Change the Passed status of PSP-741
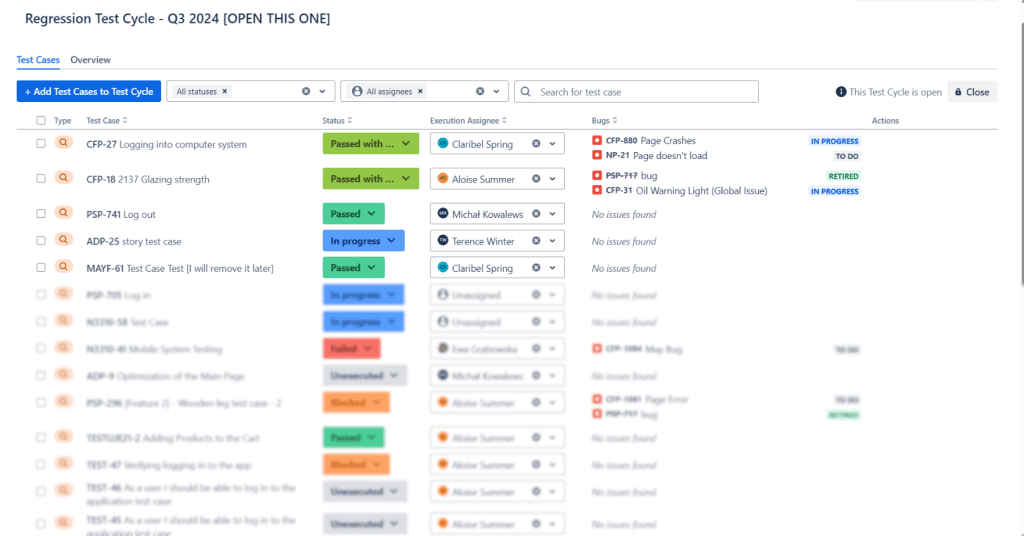Viewport: 1024px width, 536px height. 353,214
